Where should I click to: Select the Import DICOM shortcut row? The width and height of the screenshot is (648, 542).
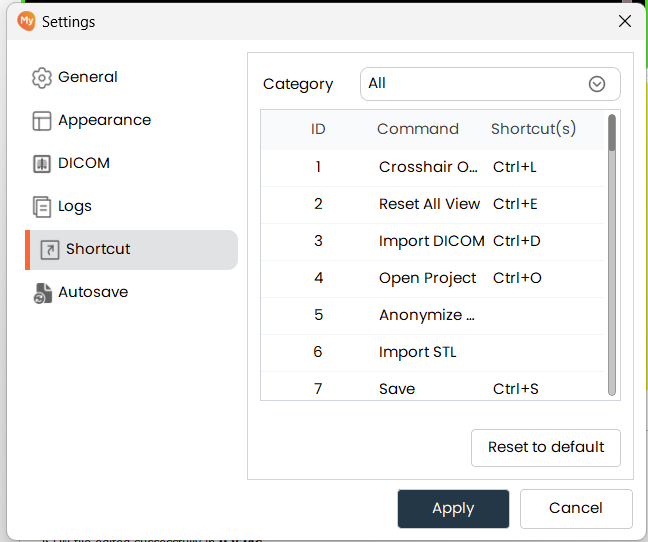tap(431, 241)
